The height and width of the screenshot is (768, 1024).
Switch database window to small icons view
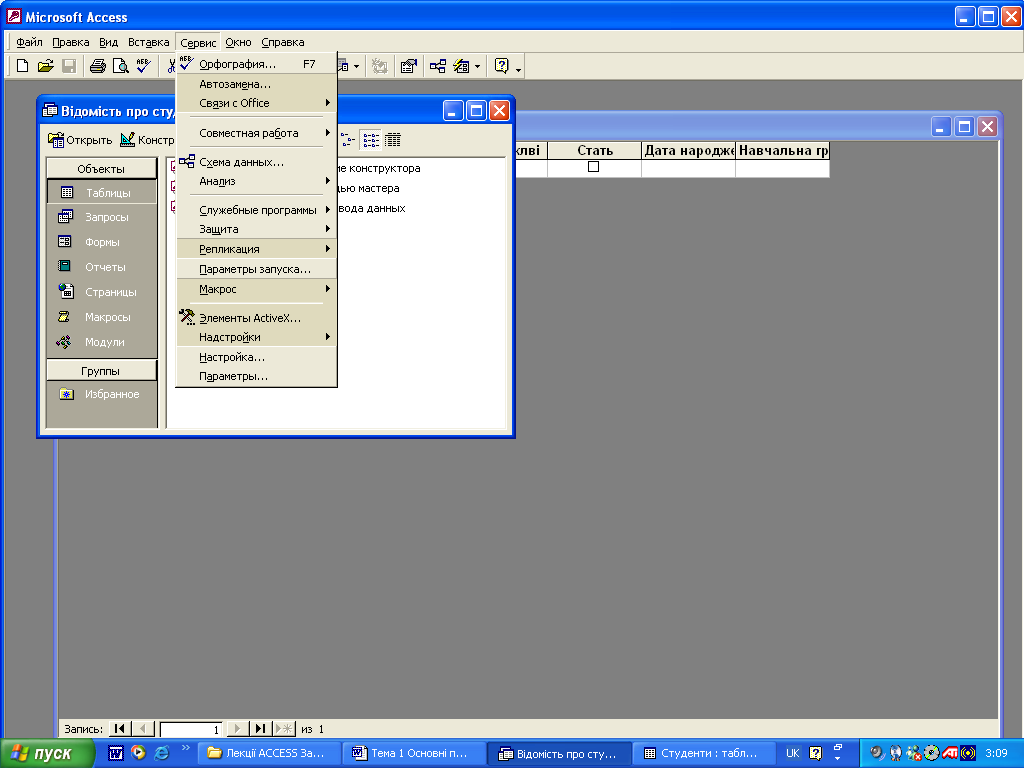point(348,140)
